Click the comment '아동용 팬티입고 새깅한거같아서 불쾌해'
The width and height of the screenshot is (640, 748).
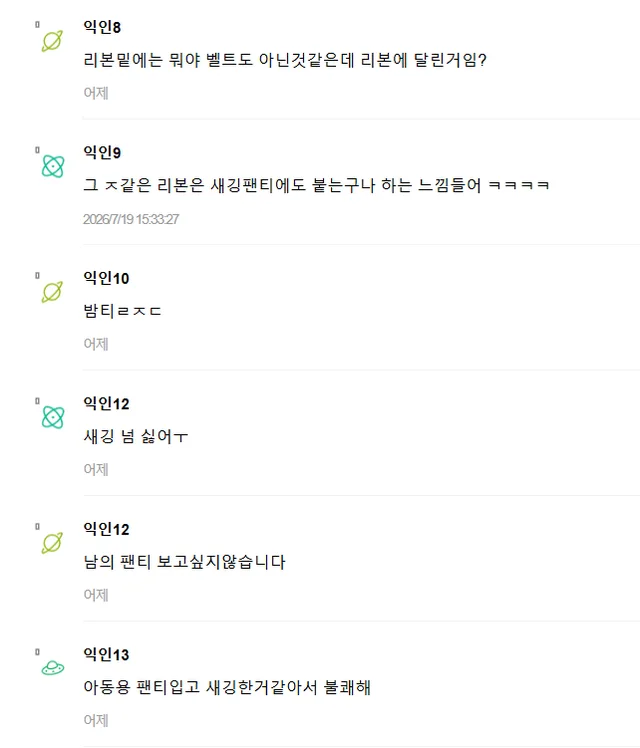click(x=227, y=687)
